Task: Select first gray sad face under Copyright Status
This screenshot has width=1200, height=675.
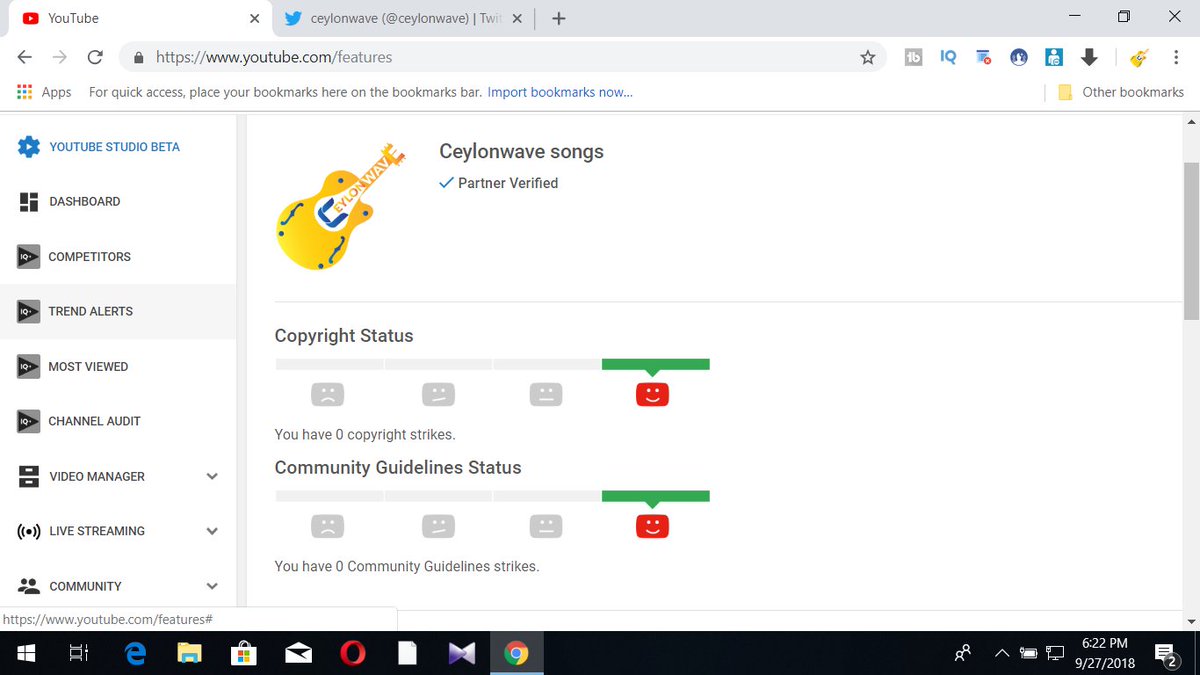Action: (x=327, y=394)
